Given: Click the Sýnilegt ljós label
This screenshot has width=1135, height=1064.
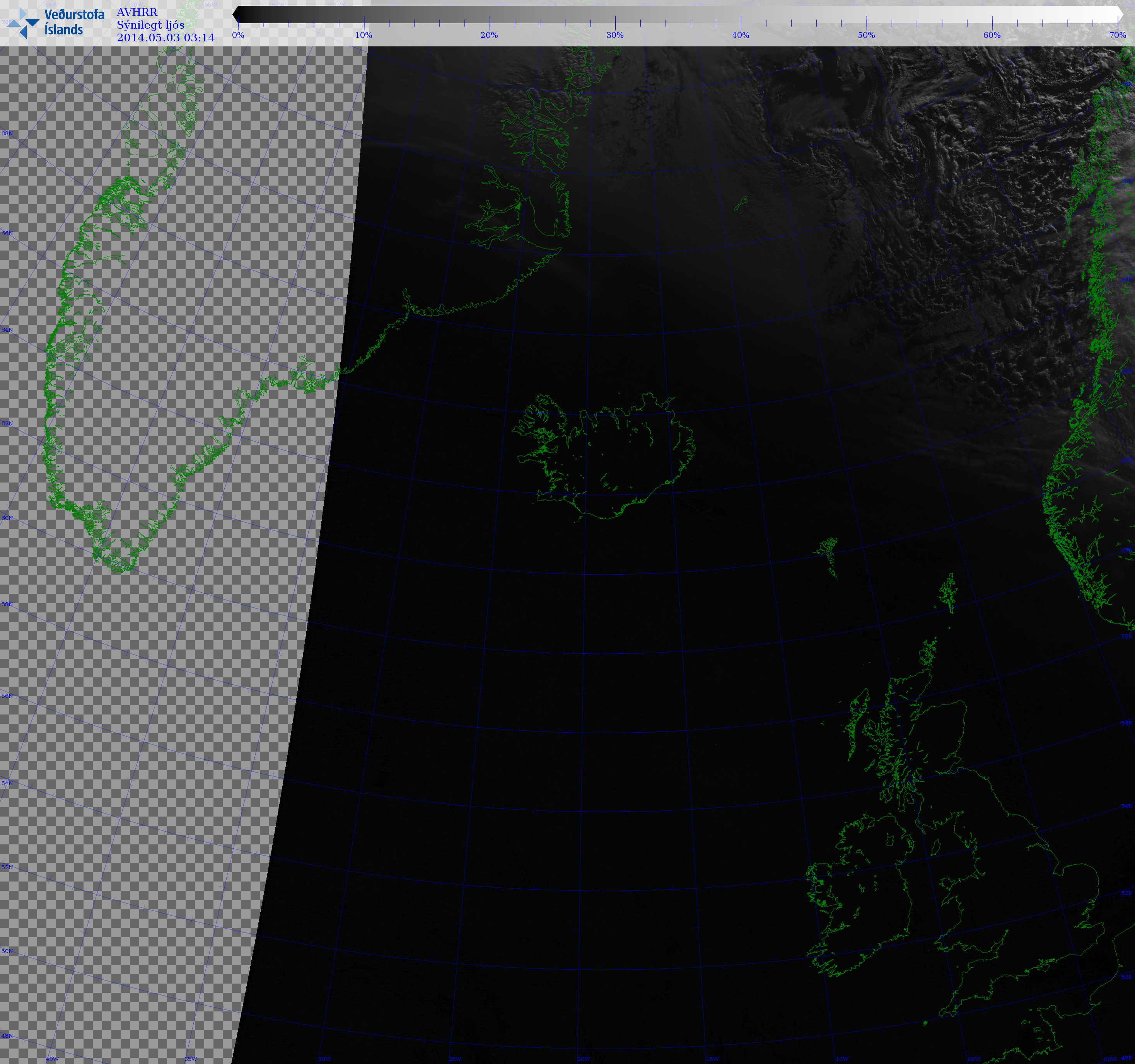Looking at the screenshot, I should coord(150,25).
